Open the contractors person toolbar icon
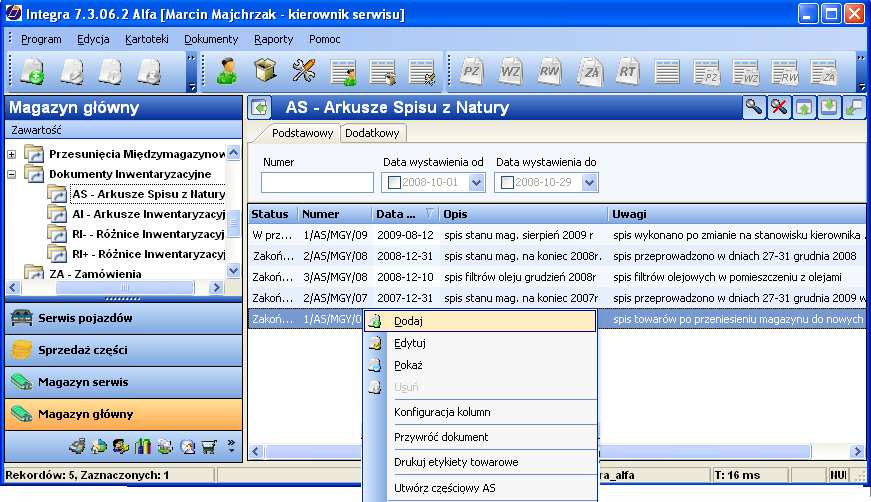Viewport: 871px width, 502px height. click(x=227, y=72)
